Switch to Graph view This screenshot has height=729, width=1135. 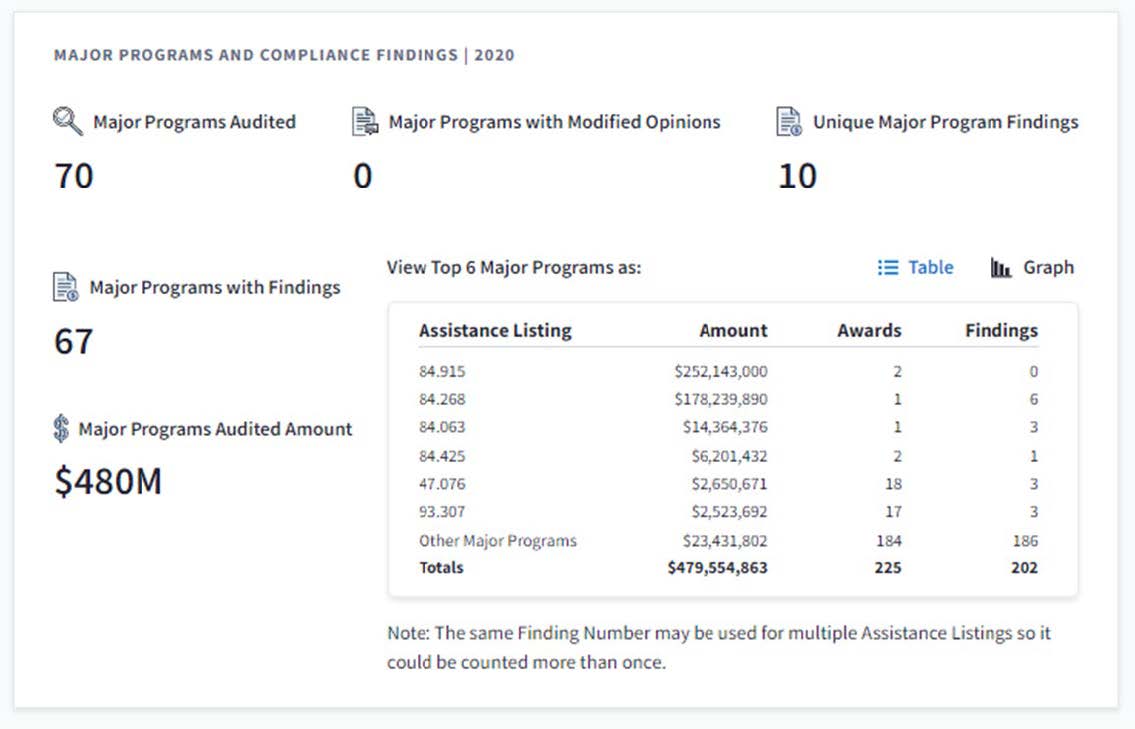coord(1047,268)
